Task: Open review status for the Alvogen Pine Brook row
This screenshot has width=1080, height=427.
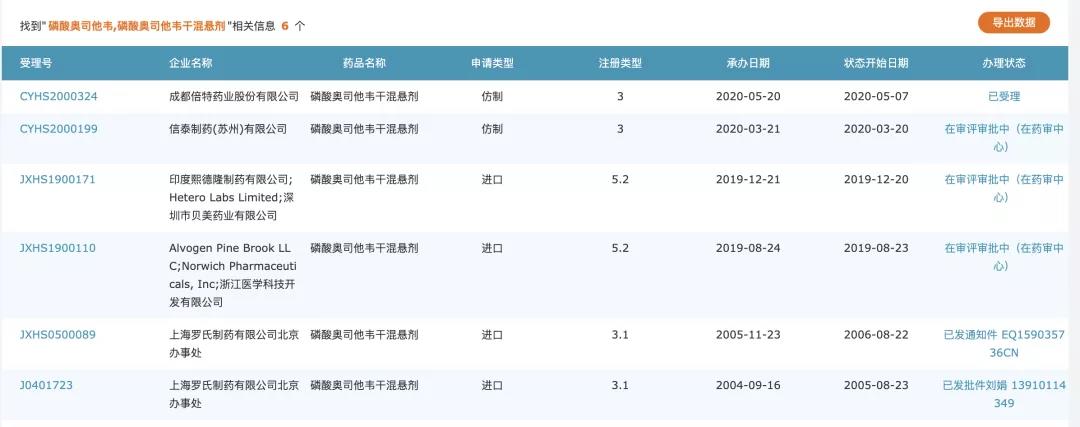Action: pyautogui.click(x=1004, y=257)
